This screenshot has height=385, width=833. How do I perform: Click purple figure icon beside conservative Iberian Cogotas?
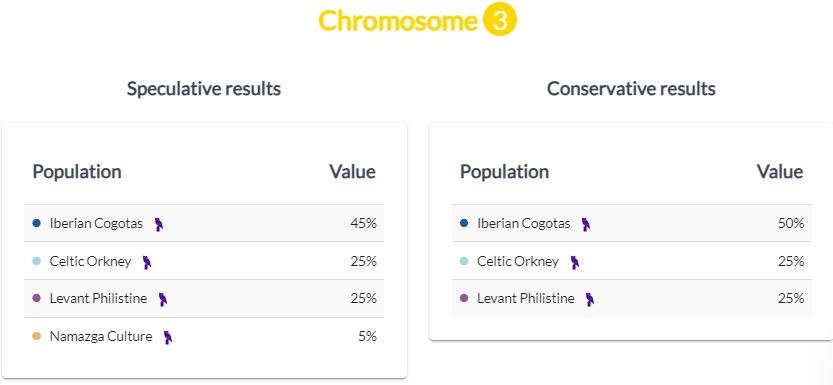(x=585, y=224)
